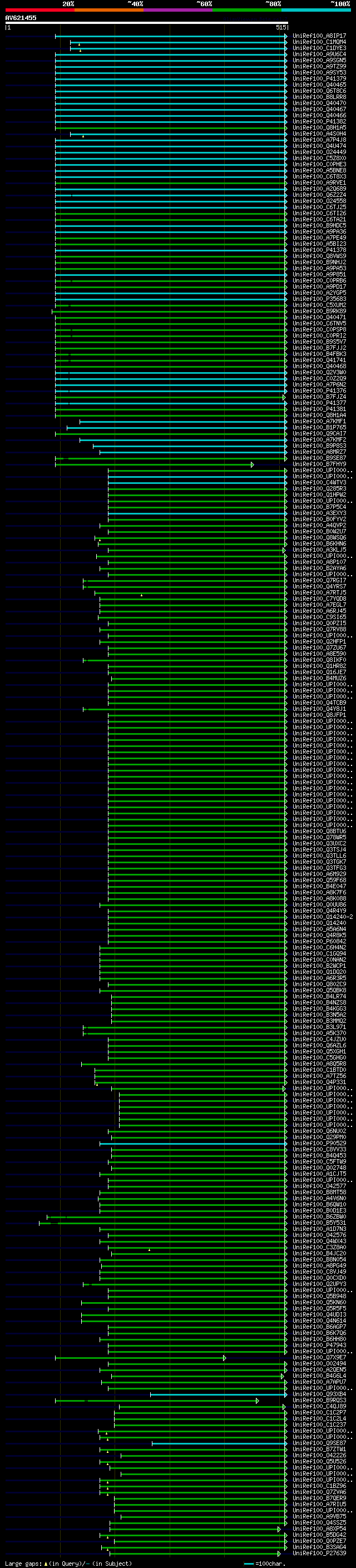Click the UniRef100_Q40470 label
Viewport: 356px width, 1568px height.
point(319,103)
